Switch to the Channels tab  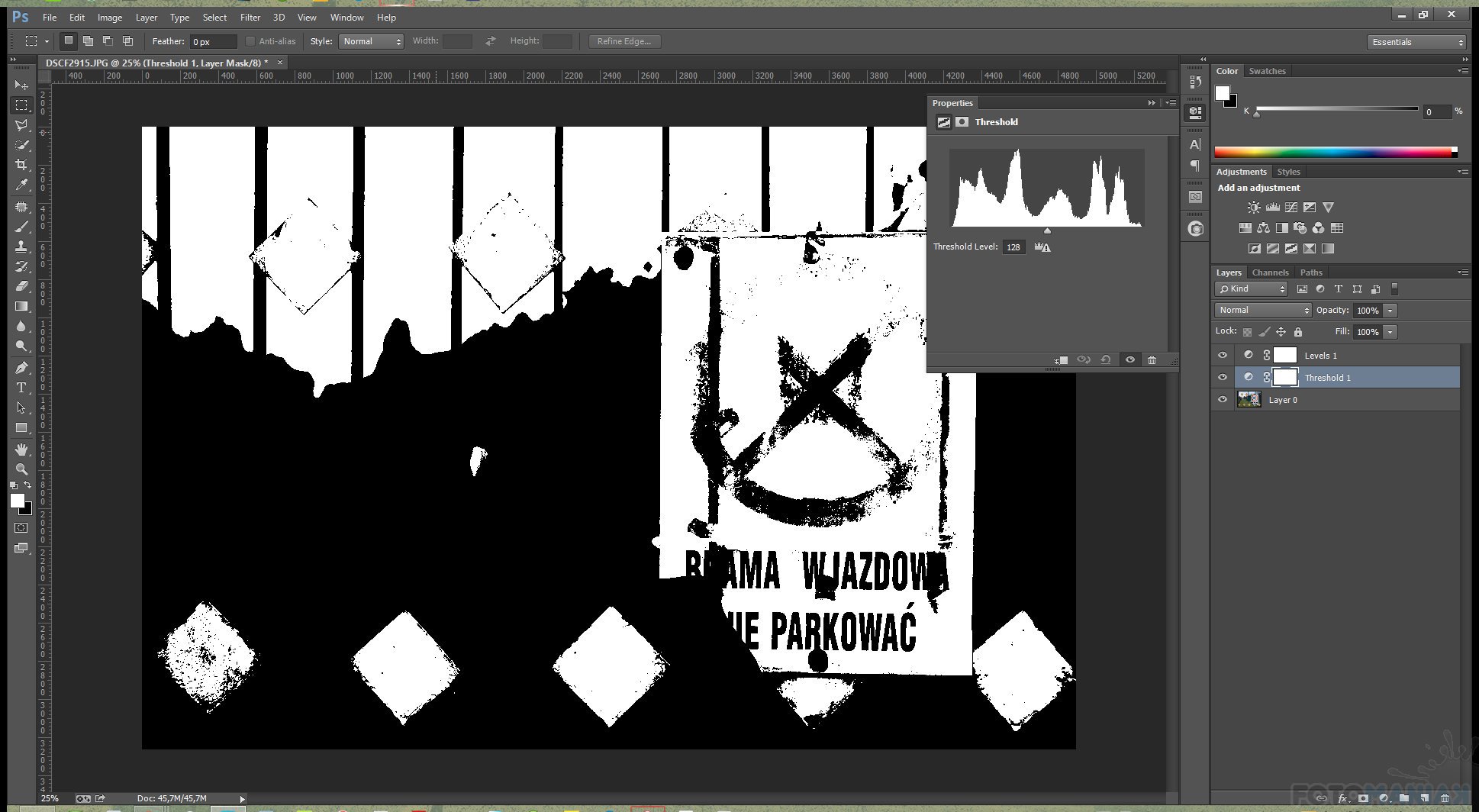tap(1270, 272)
